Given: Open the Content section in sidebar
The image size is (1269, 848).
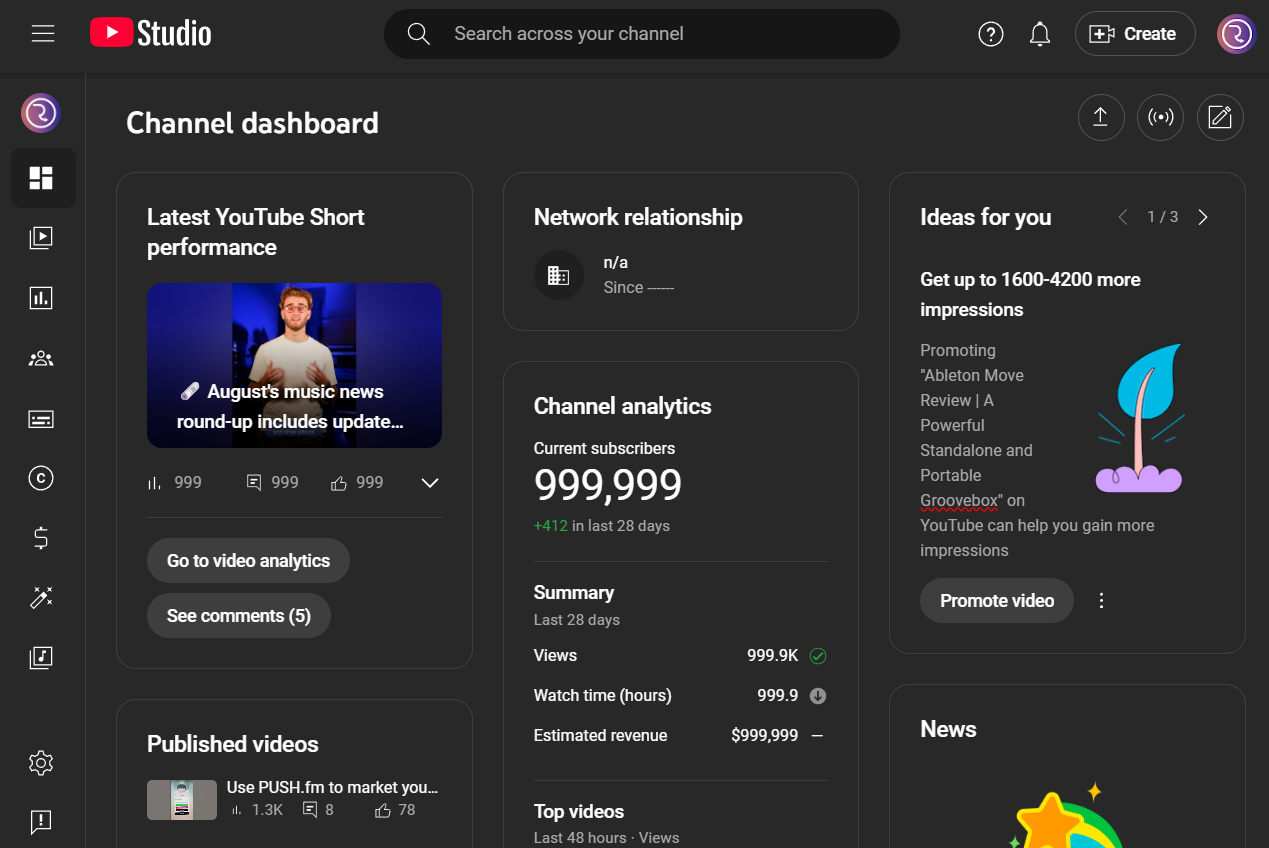Looking at the screenshot, I should click(x=41, y=238).
